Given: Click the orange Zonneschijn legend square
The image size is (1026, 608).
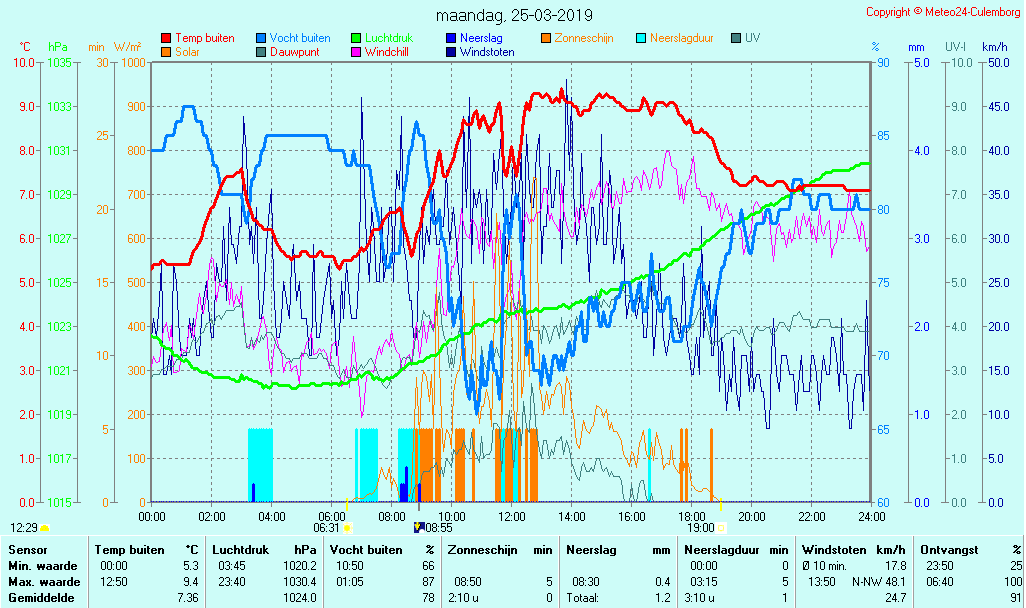Looking at the screenshot, I should point(546,38).
